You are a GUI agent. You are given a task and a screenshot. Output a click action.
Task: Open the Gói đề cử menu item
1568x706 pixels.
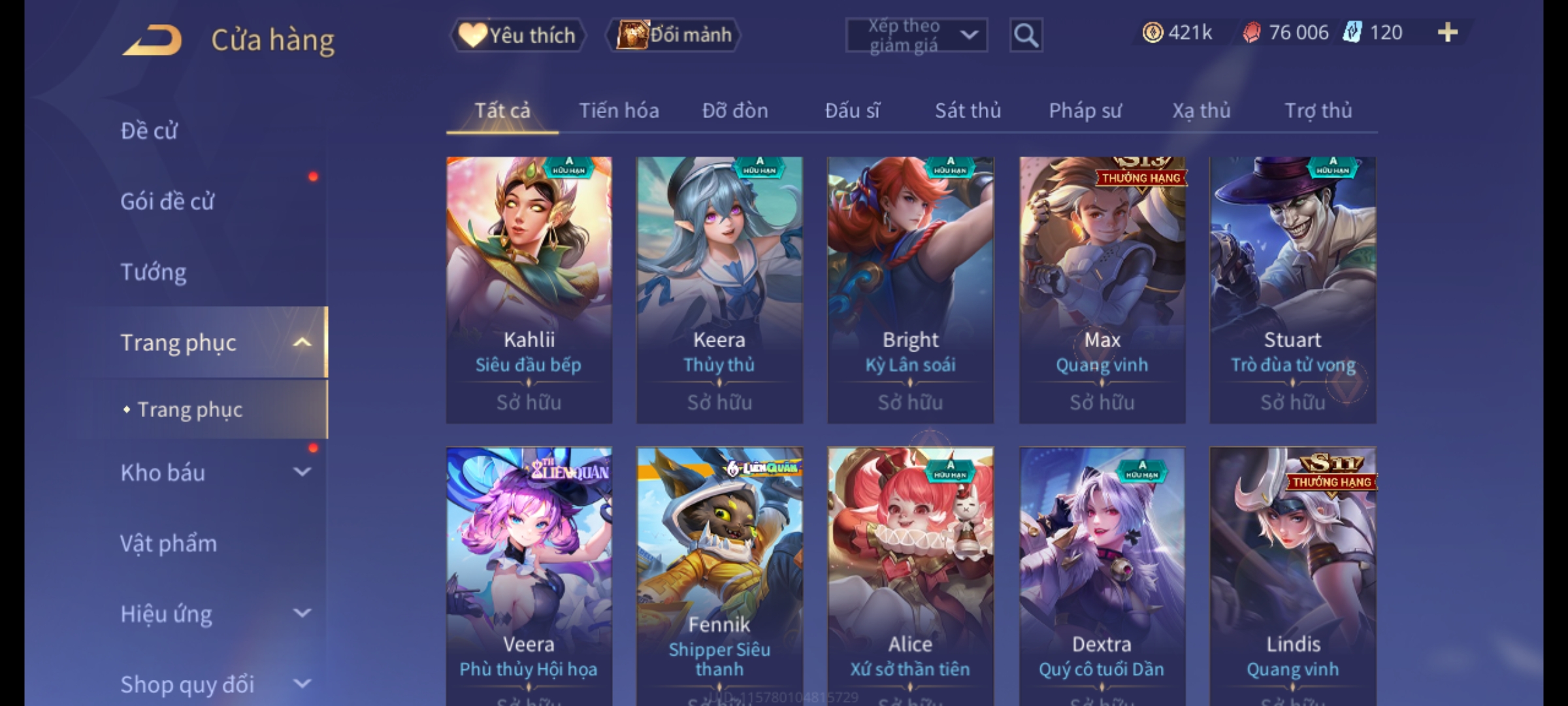(167, 201)
